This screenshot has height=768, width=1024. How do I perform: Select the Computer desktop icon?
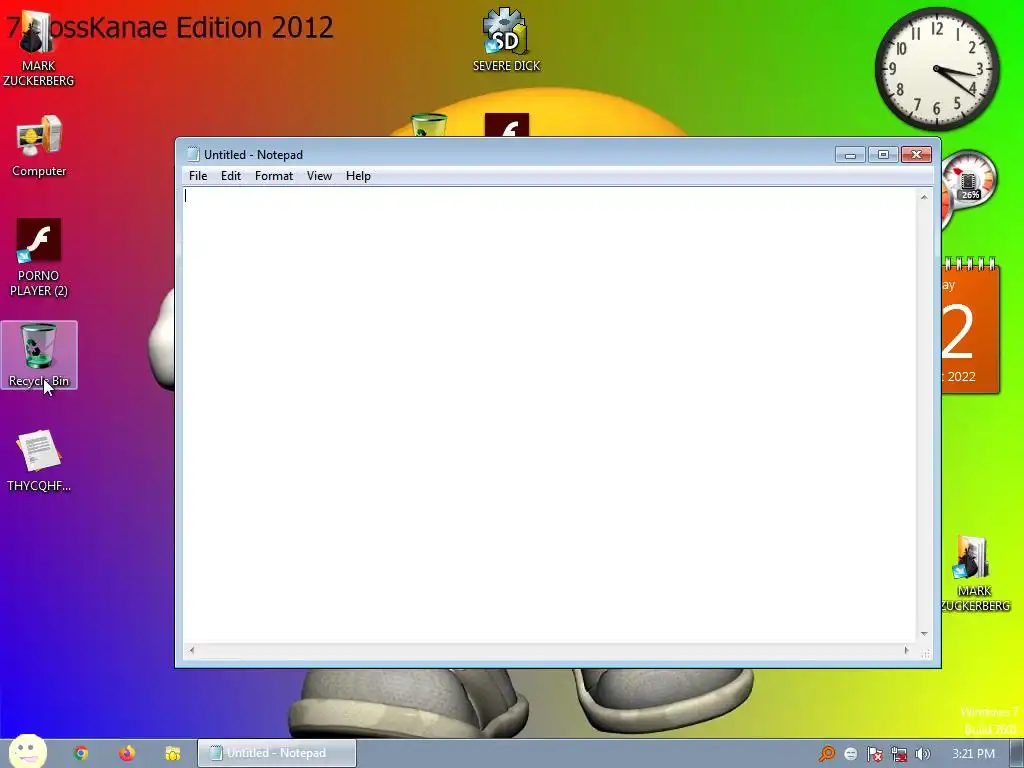click(x=39, y=146)
